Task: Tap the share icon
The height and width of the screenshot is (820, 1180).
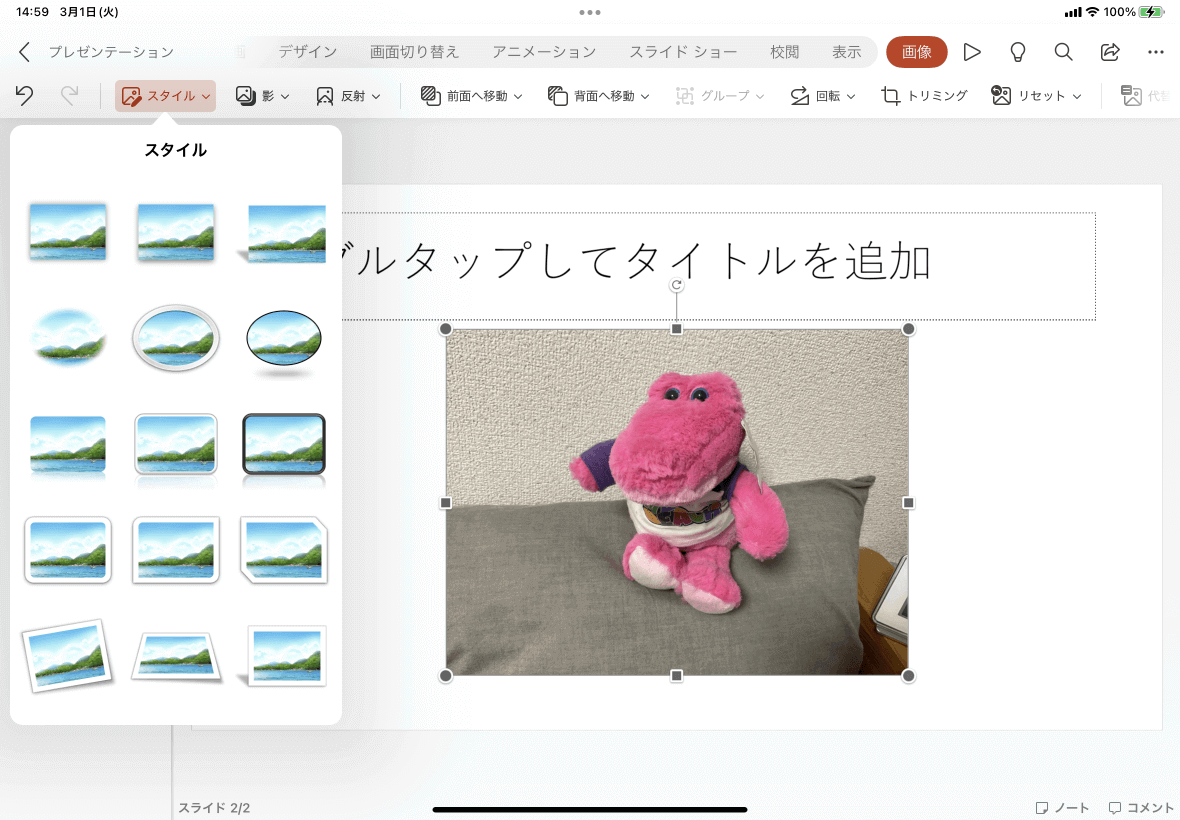Action: coord(1110,52)
